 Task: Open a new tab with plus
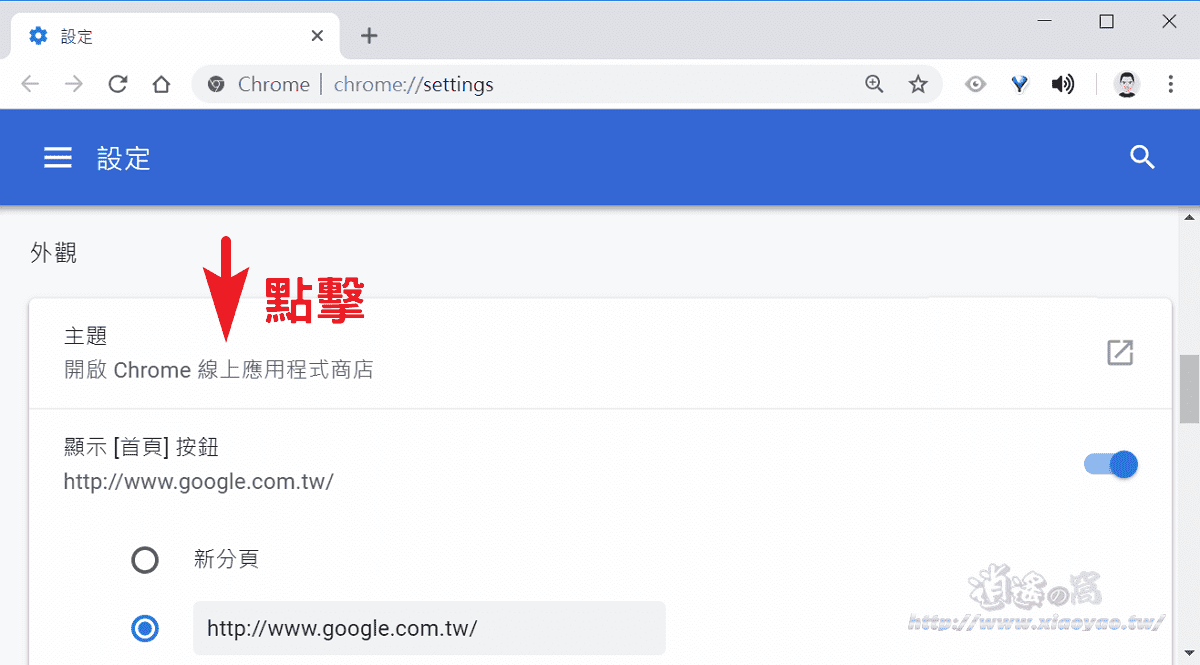(x=369, y=36)
